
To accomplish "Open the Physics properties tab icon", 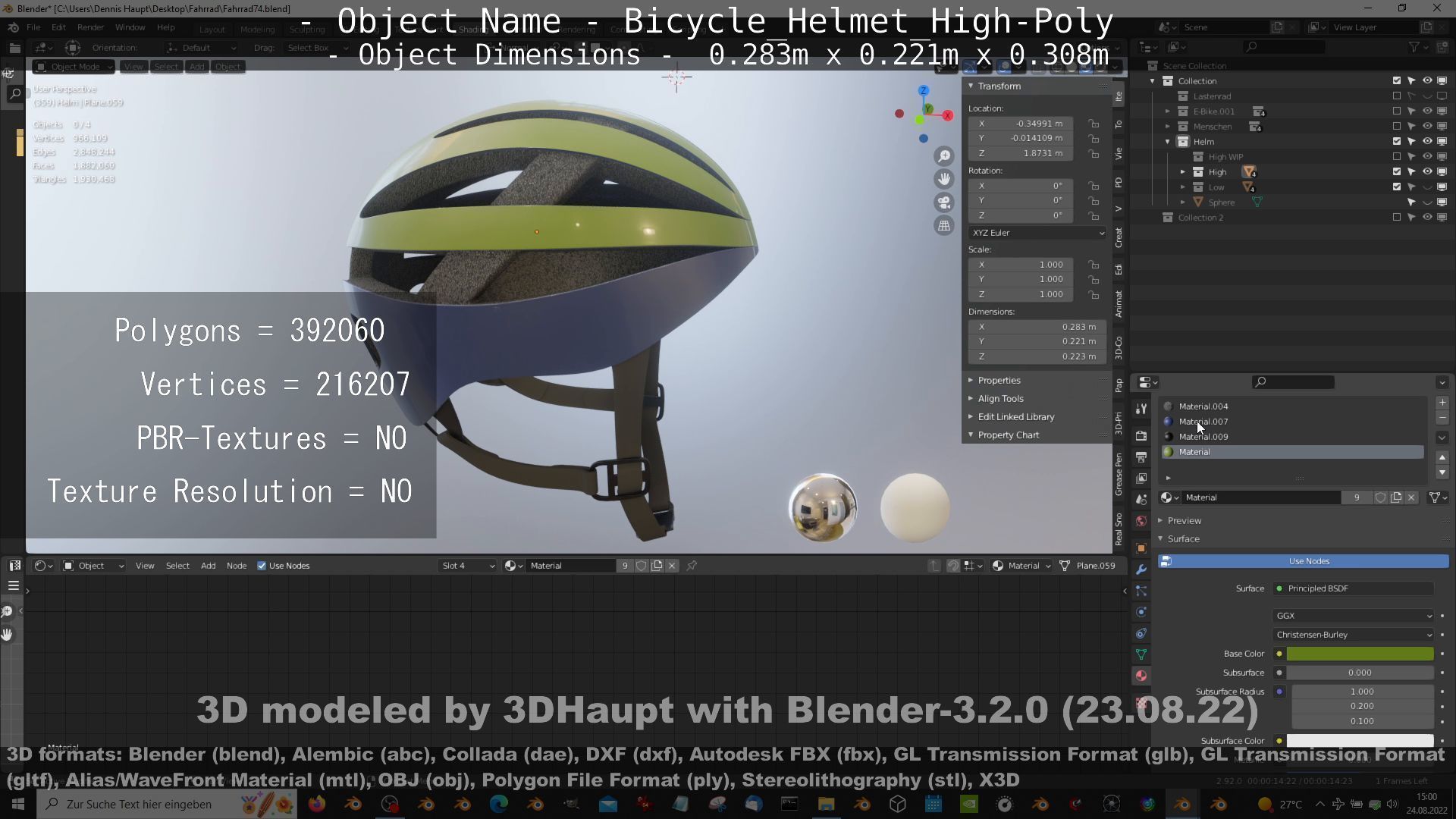I will 1141,612.
